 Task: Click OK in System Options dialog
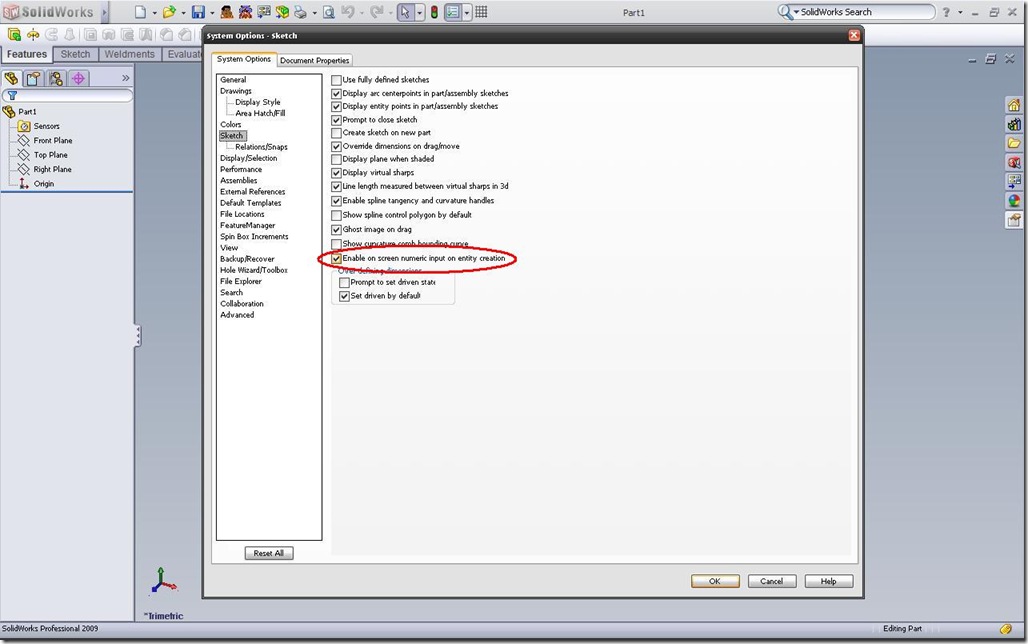click(715, 581)
